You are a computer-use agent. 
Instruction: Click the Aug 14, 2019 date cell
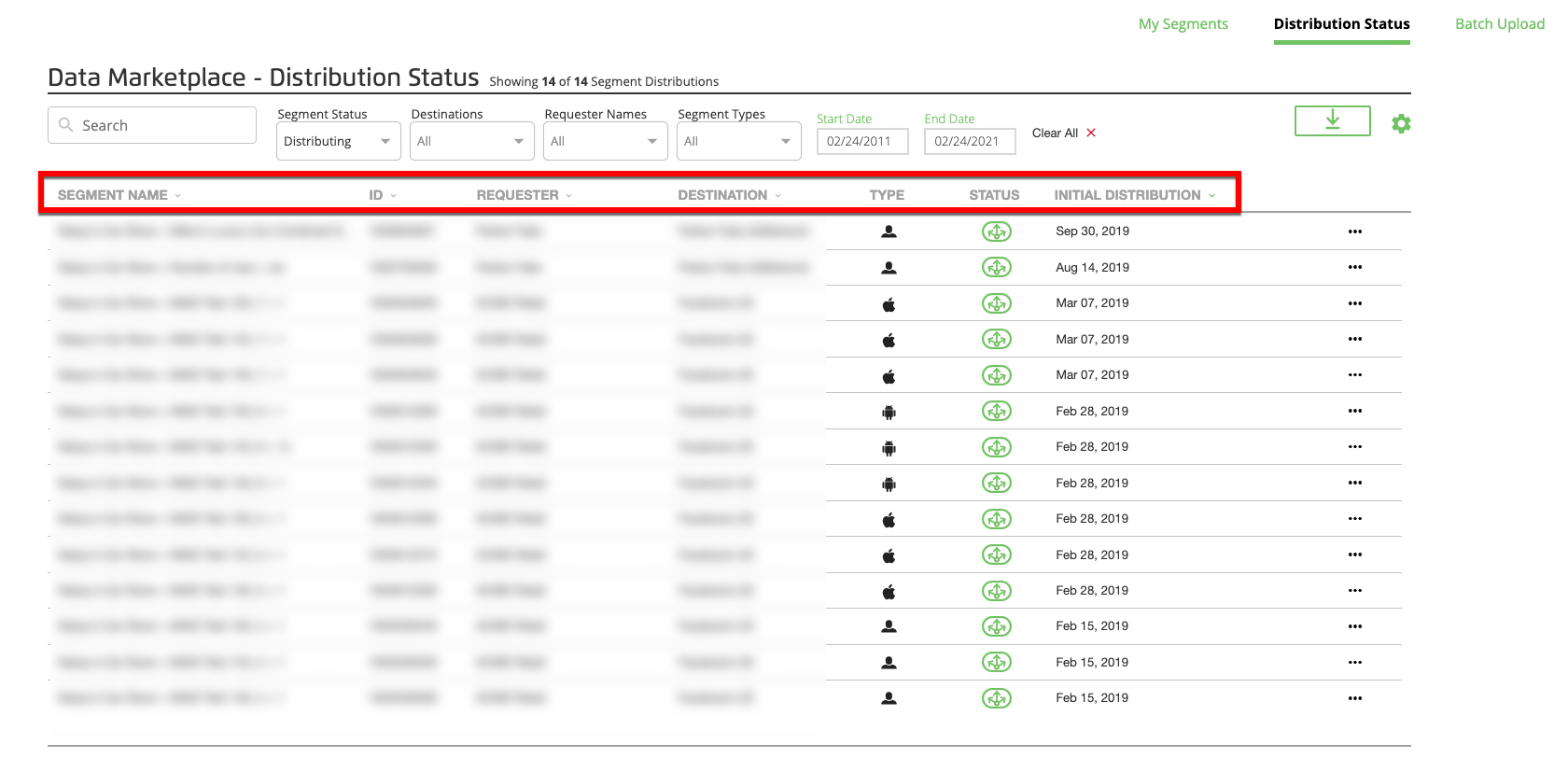(x=1092, y=268)
